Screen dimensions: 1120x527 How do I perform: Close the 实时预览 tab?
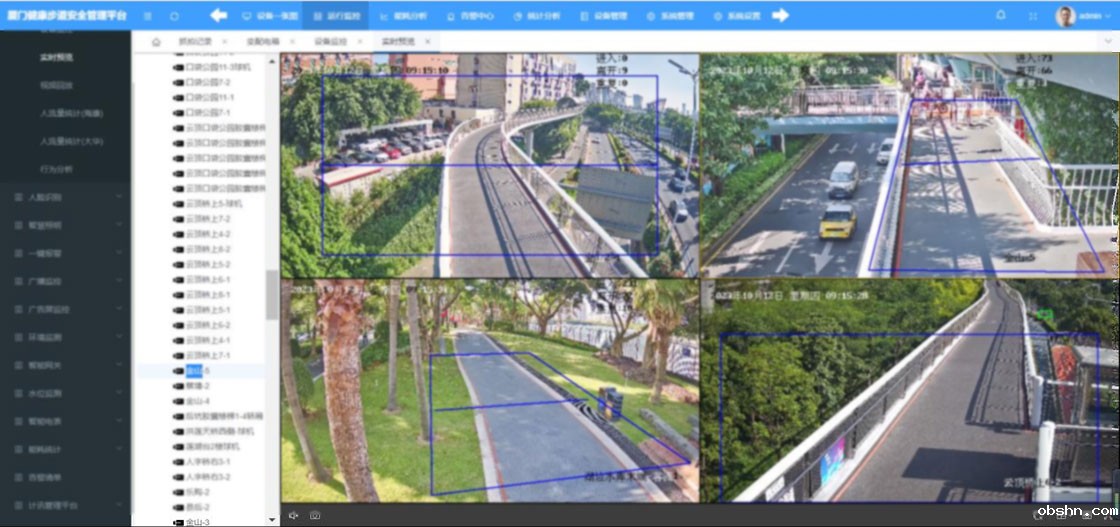427,41
